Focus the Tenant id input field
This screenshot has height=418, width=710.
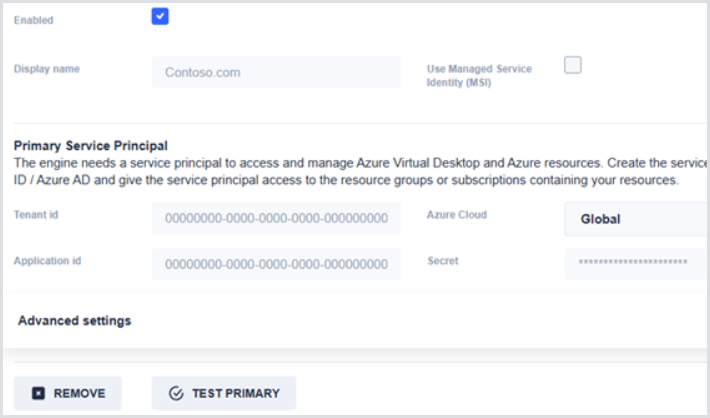(x=276, y=218)
